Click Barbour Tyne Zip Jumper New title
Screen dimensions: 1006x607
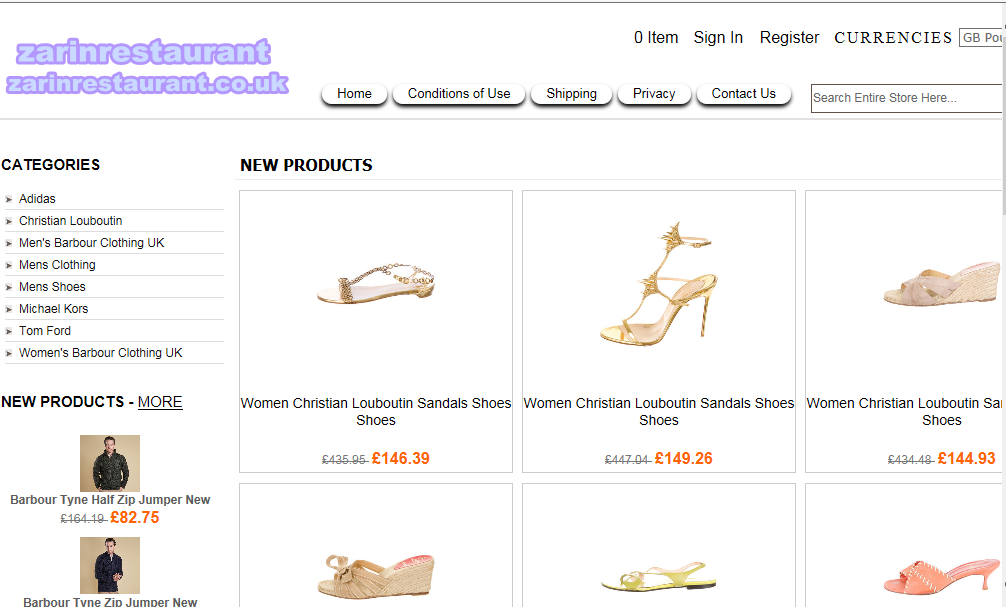[x=110, y=602]
